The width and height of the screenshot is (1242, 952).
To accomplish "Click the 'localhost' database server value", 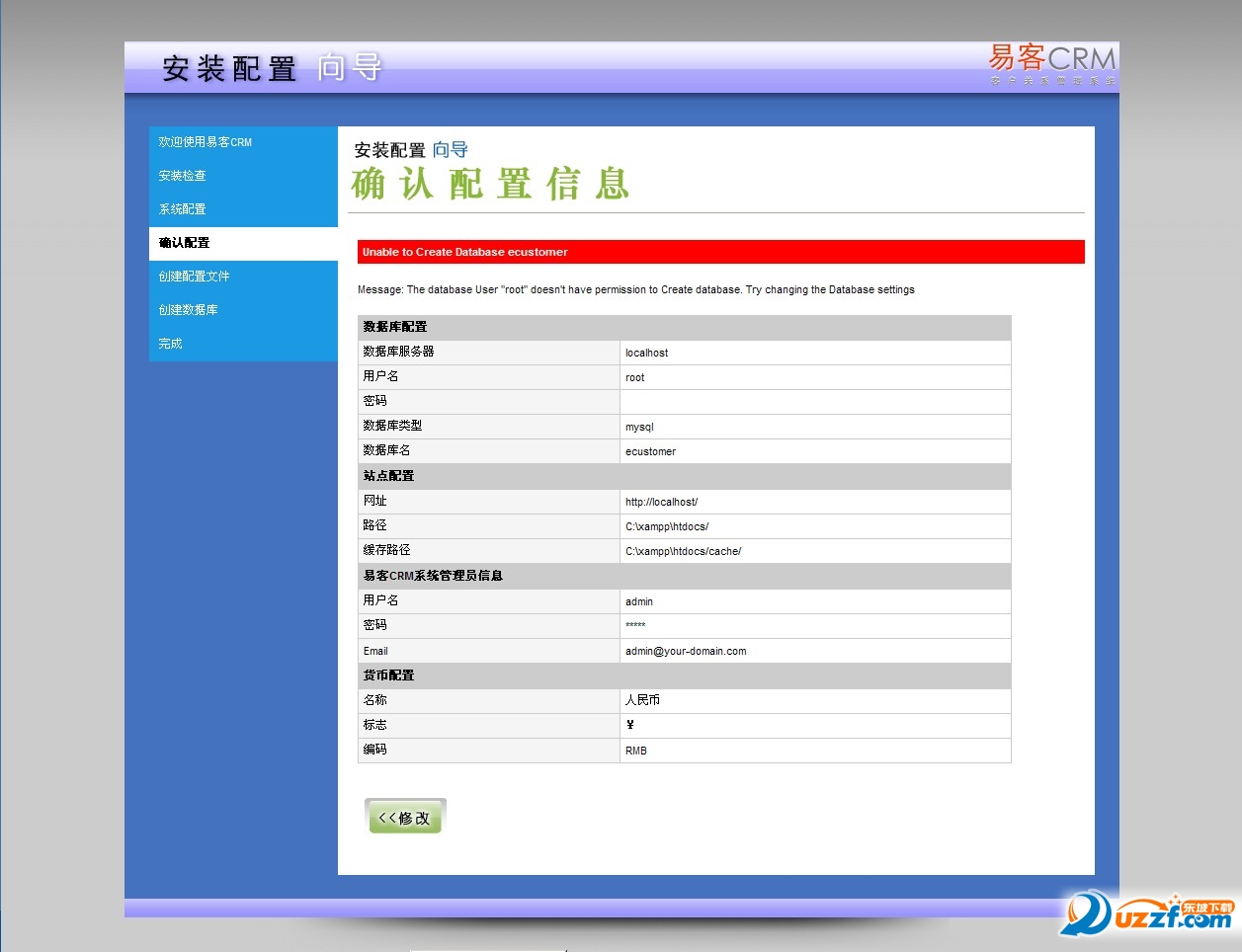I will (647, 353).
